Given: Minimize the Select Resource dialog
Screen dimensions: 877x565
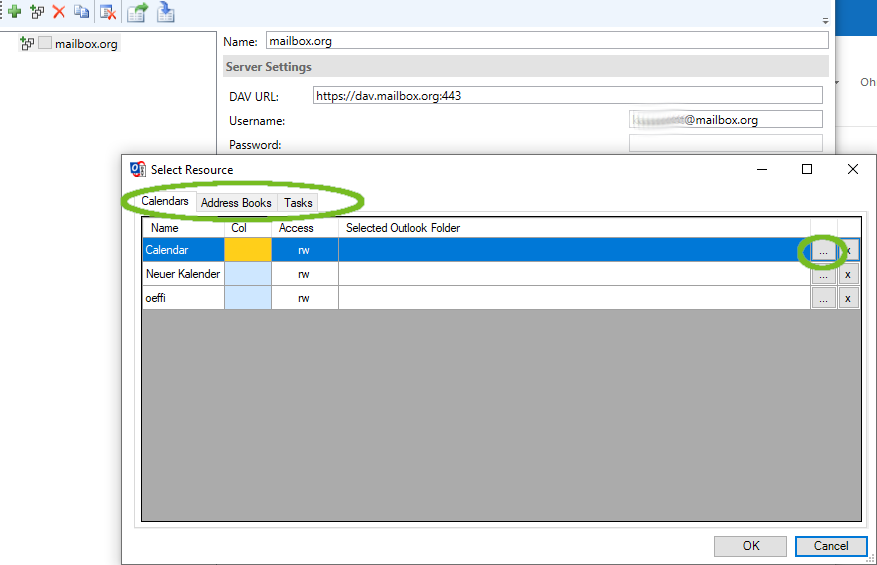Looking at the screenshot, I should tap(762, 169).
